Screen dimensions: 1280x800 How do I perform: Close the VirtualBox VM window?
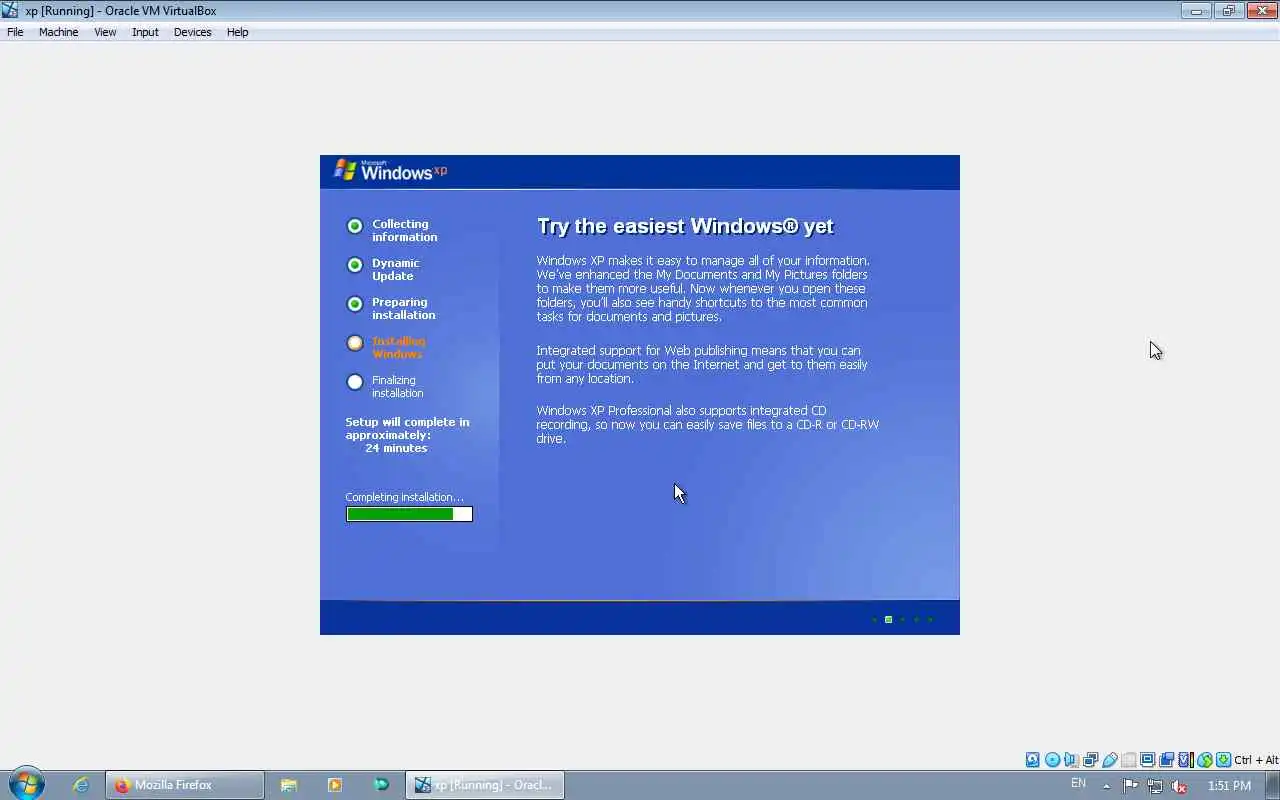tap(1262, 11)
